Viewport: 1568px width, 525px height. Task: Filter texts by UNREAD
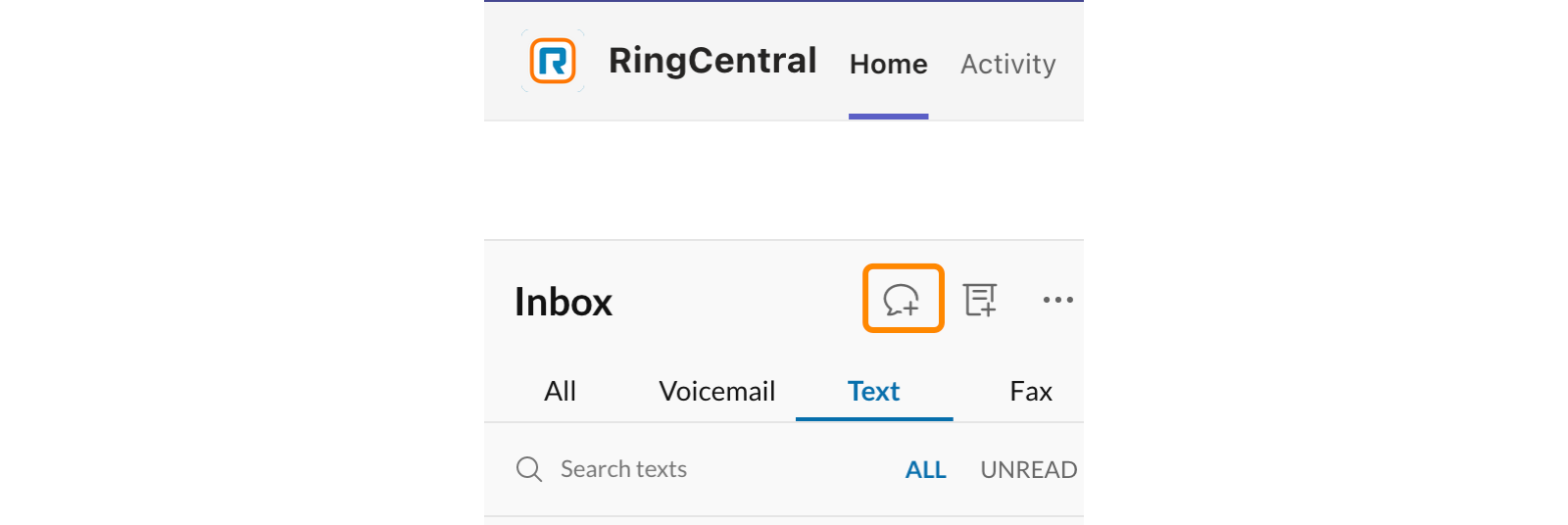tap(1029, 470)
